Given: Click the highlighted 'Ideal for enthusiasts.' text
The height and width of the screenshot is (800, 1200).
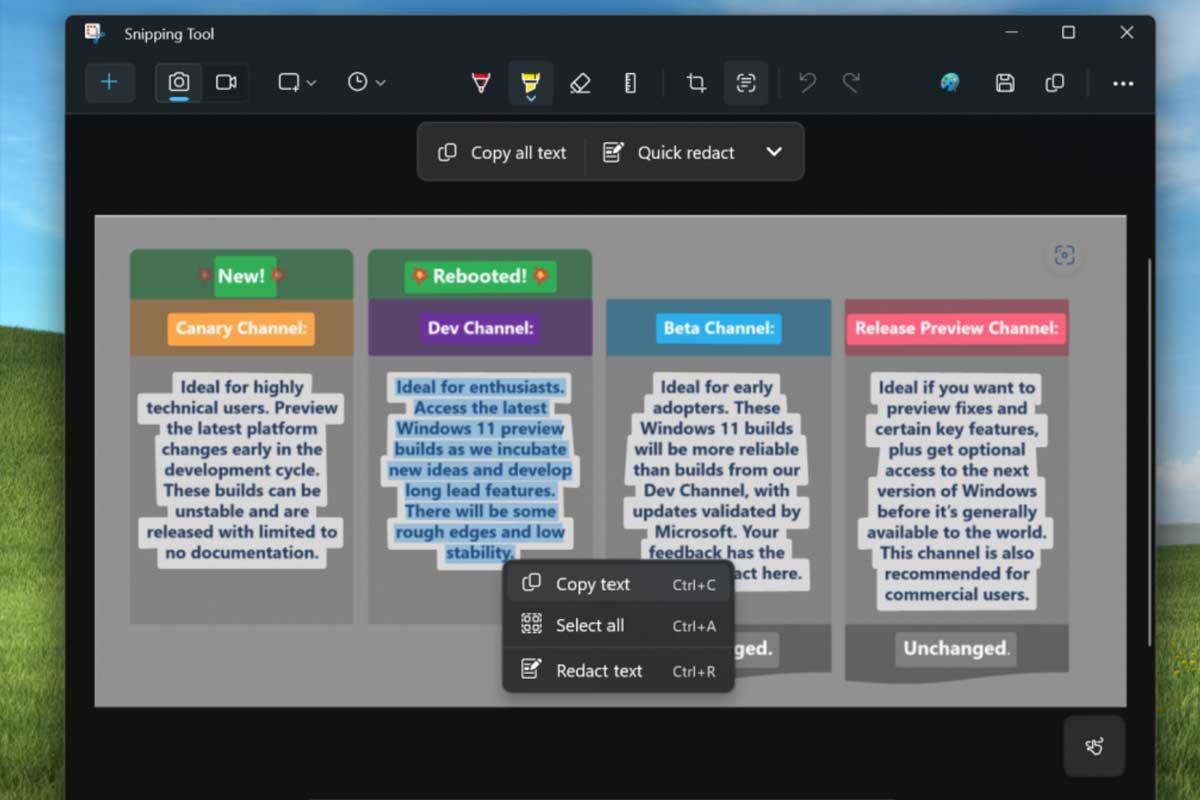Looking at the screenshot, I should coord(480,387).
